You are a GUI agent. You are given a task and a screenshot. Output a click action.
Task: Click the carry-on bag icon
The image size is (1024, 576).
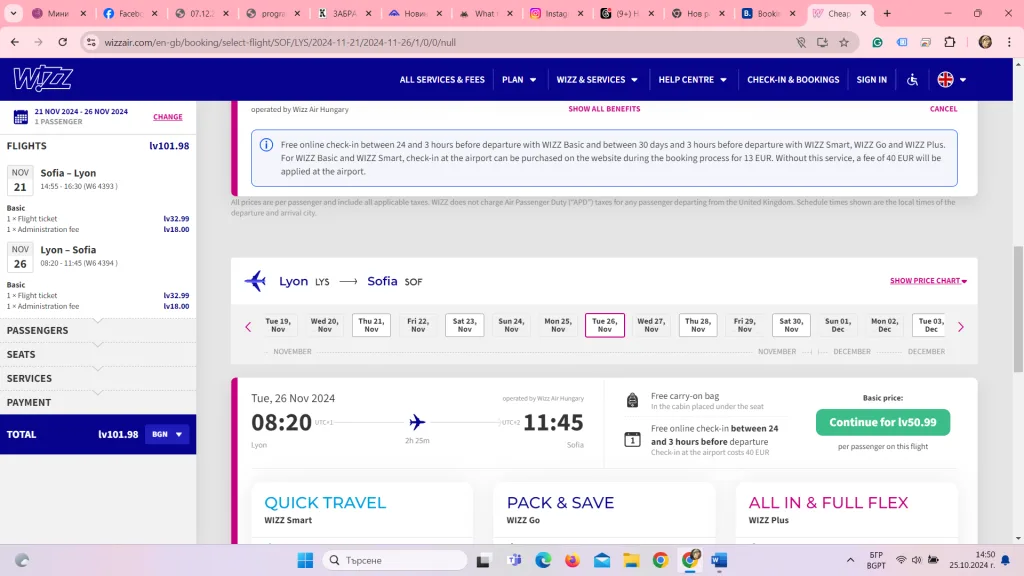tap(632, 400)
